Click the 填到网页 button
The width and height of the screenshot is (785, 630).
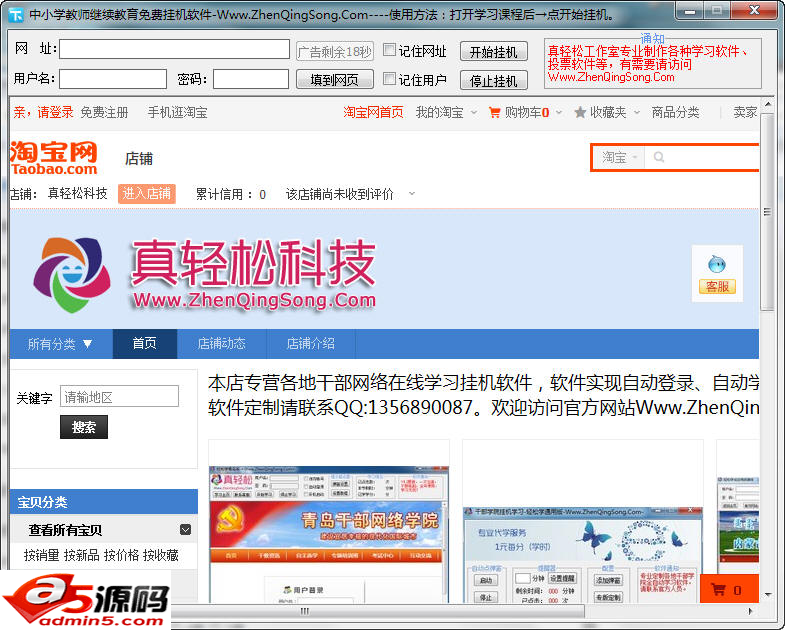(x=334, y=80)
